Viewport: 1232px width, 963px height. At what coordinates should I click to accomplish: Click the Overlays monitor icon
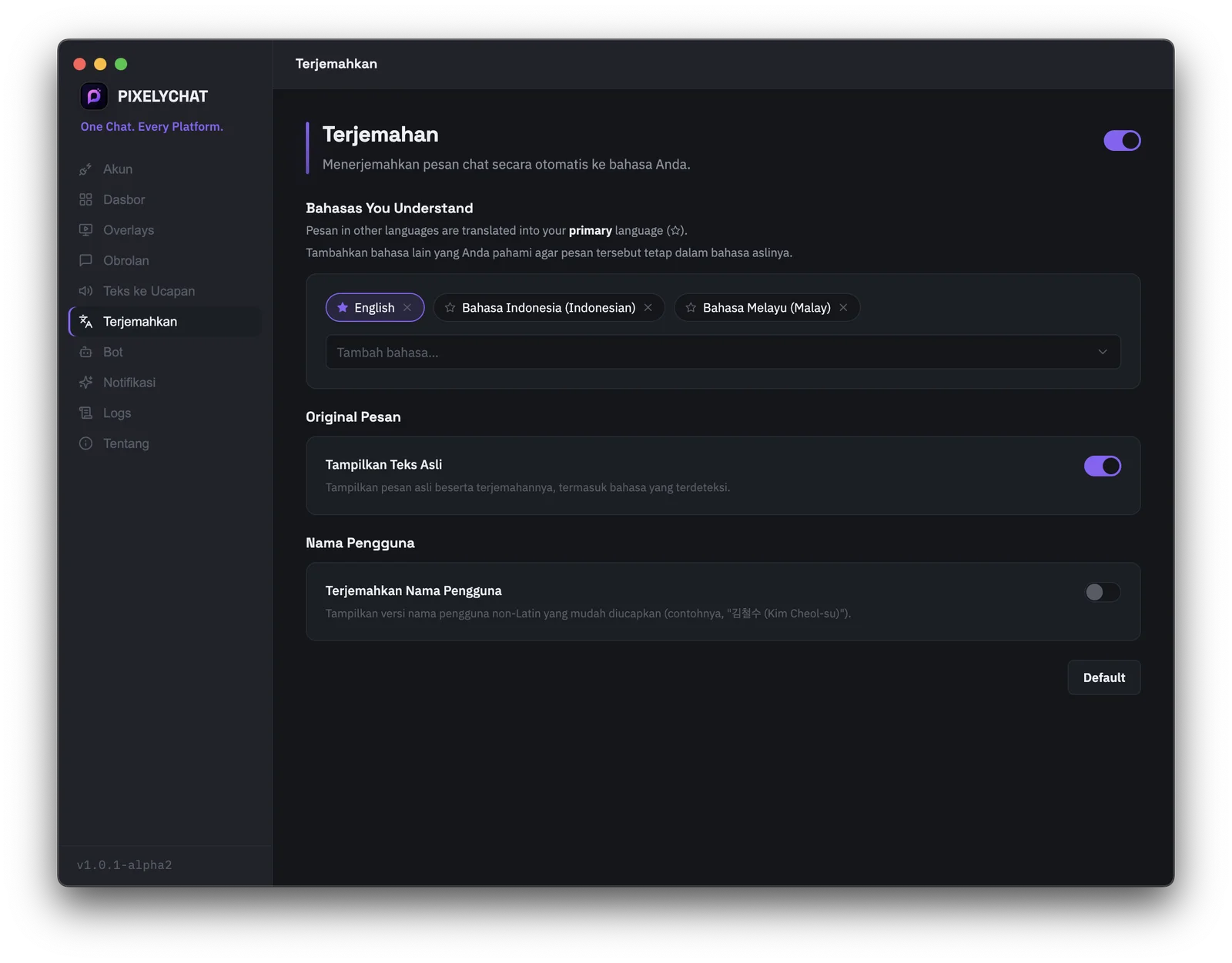coord(85,230)
